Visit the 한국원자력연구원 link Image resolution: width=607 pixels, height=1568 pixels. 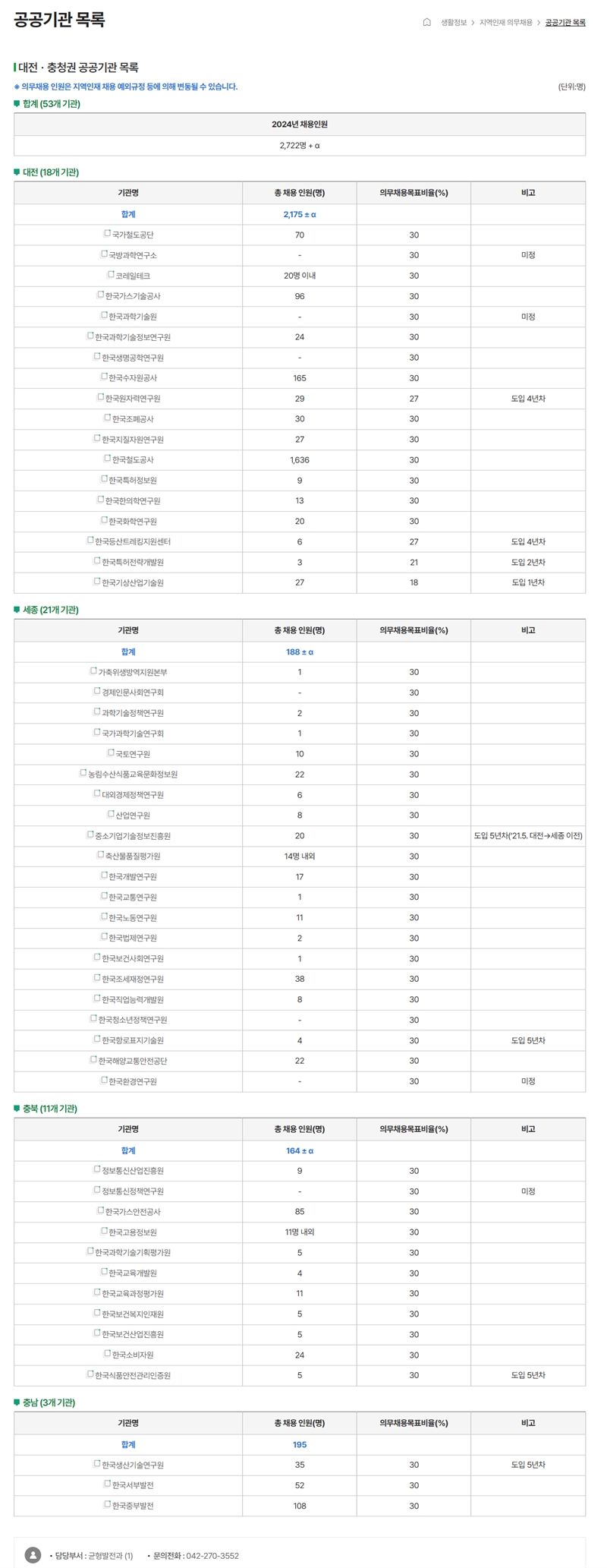[x=133, y=399]
